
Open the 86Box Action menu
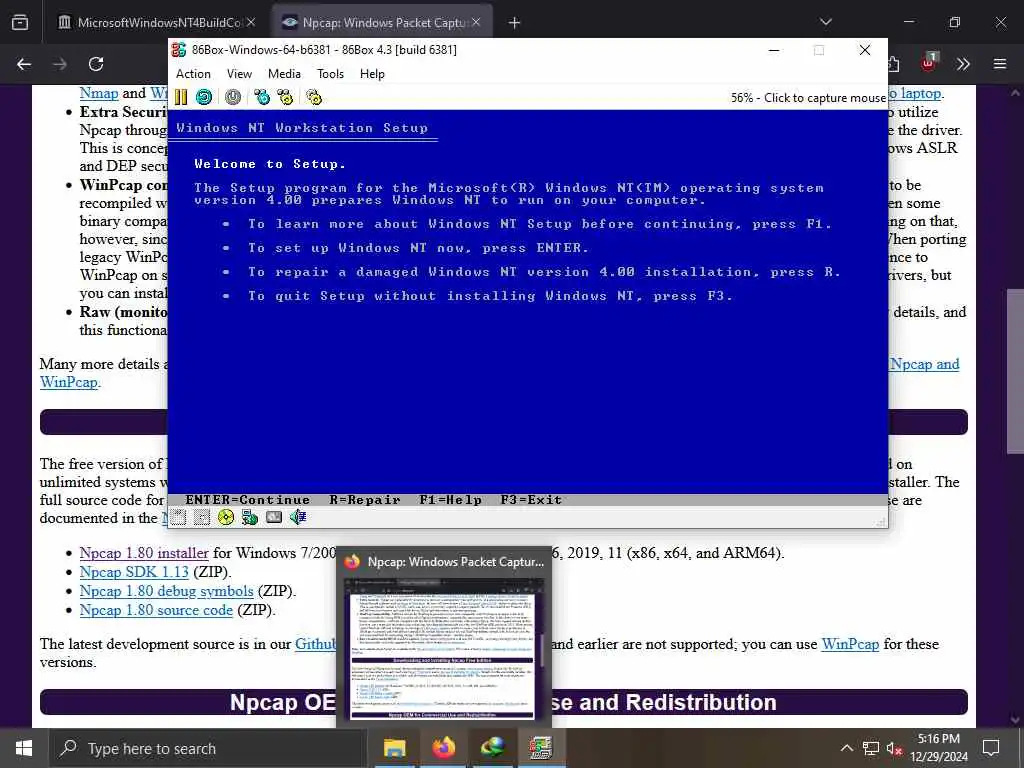pyautogui.click(x=193, y=74)
